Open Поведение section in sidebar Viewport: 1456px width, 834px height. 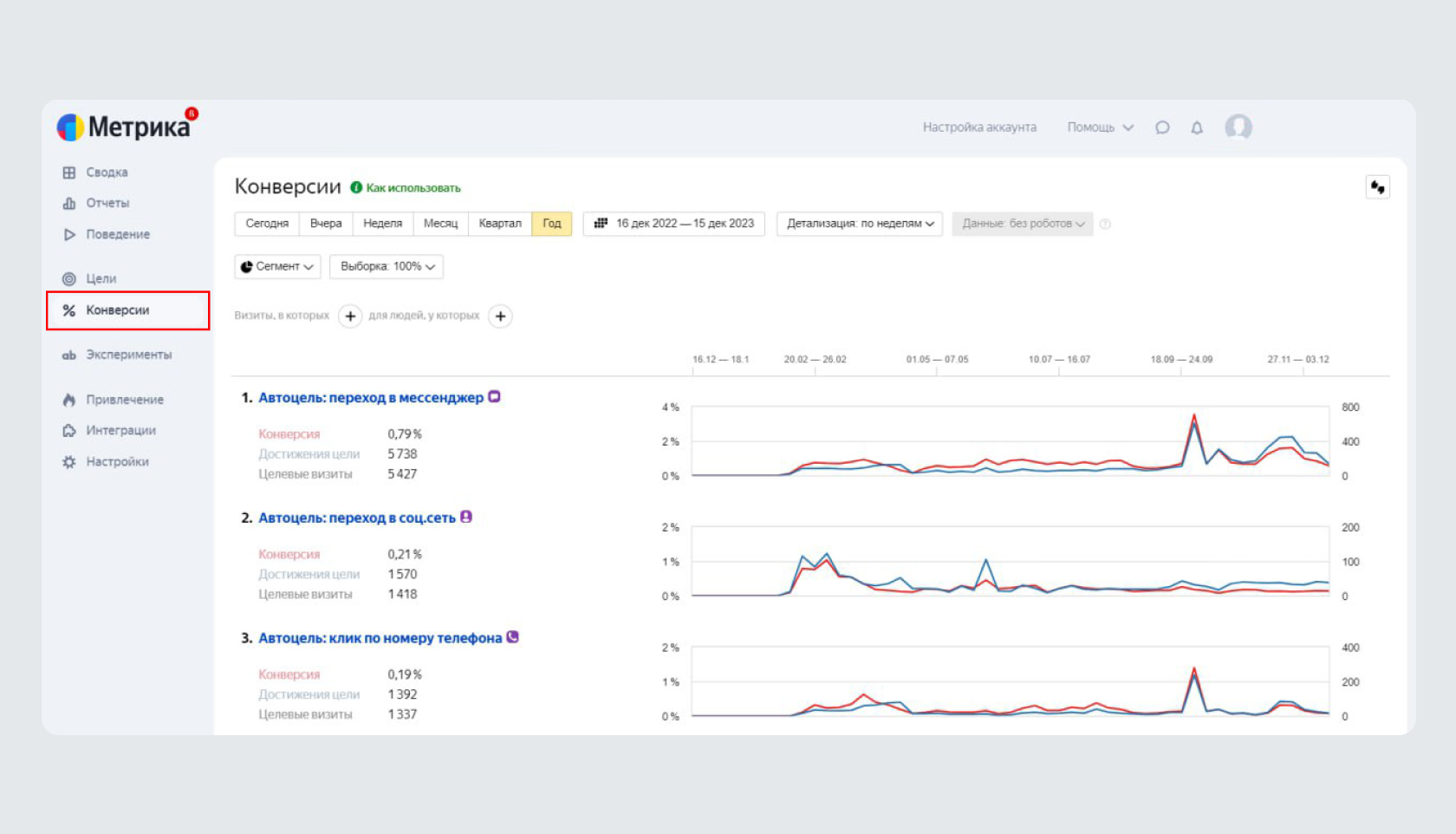click(x=118, y=234)
